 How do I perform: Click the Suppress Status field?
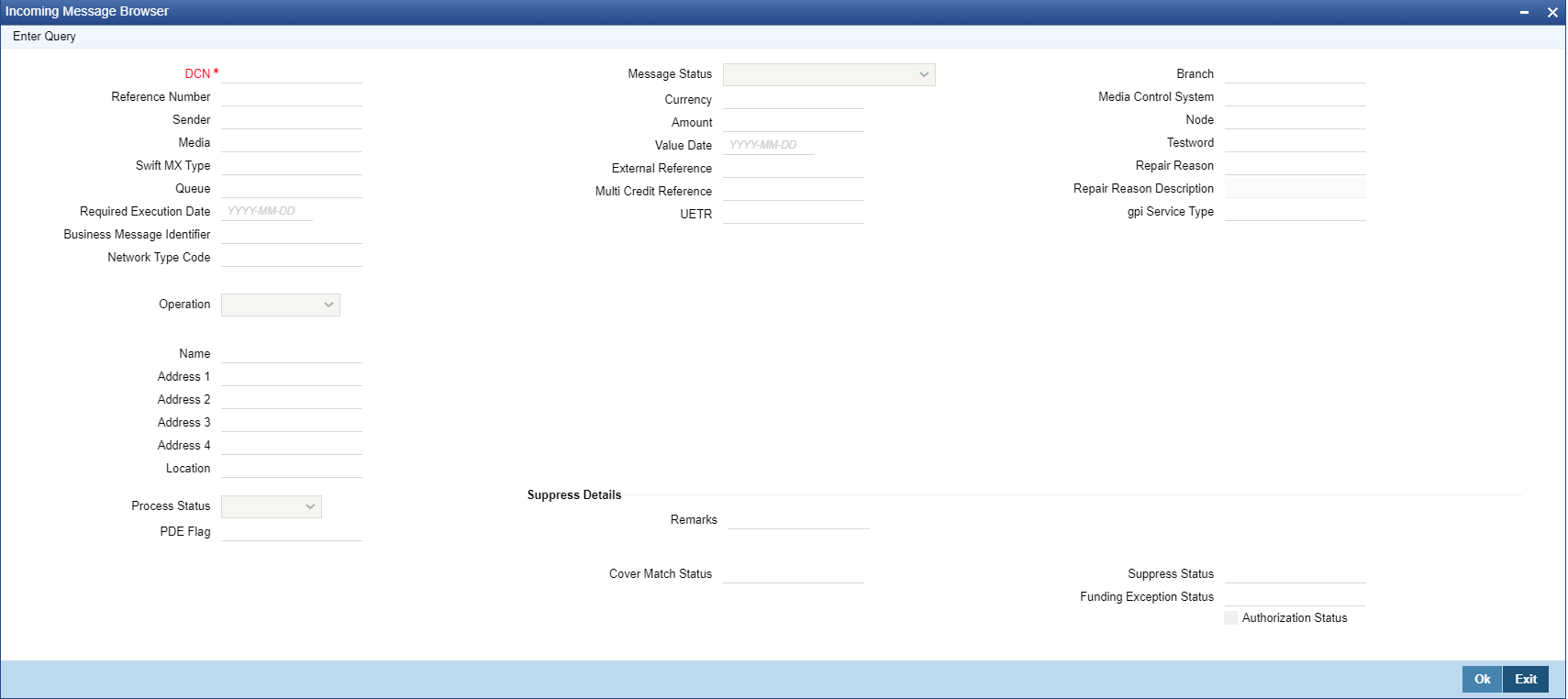point(1296,574)
